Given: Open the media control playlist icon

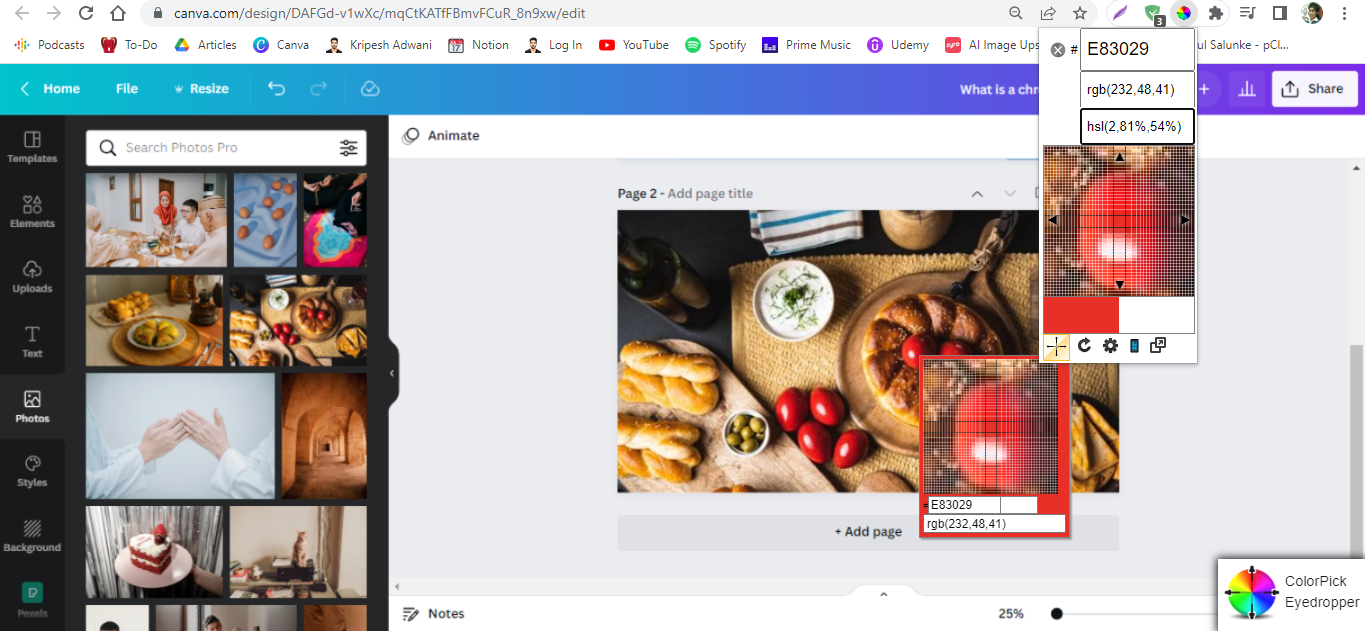Looking at the screenshot, I should click(1247, 14).
